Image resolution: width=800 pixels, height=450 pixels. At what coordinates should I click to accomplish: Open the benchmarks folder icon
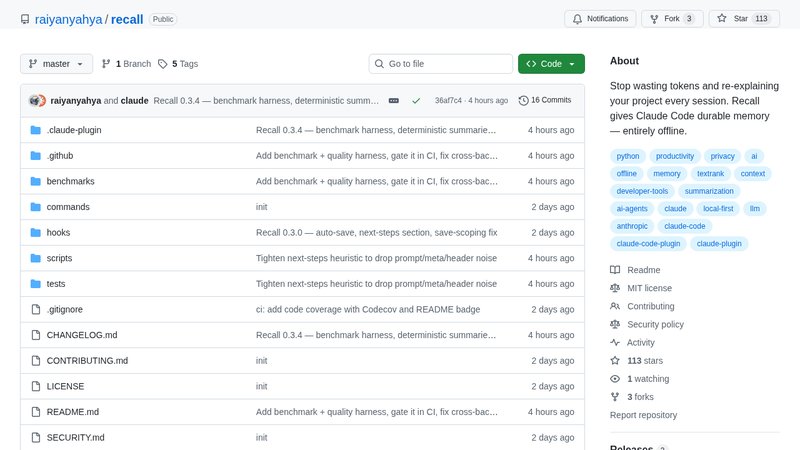click(35, 181)
